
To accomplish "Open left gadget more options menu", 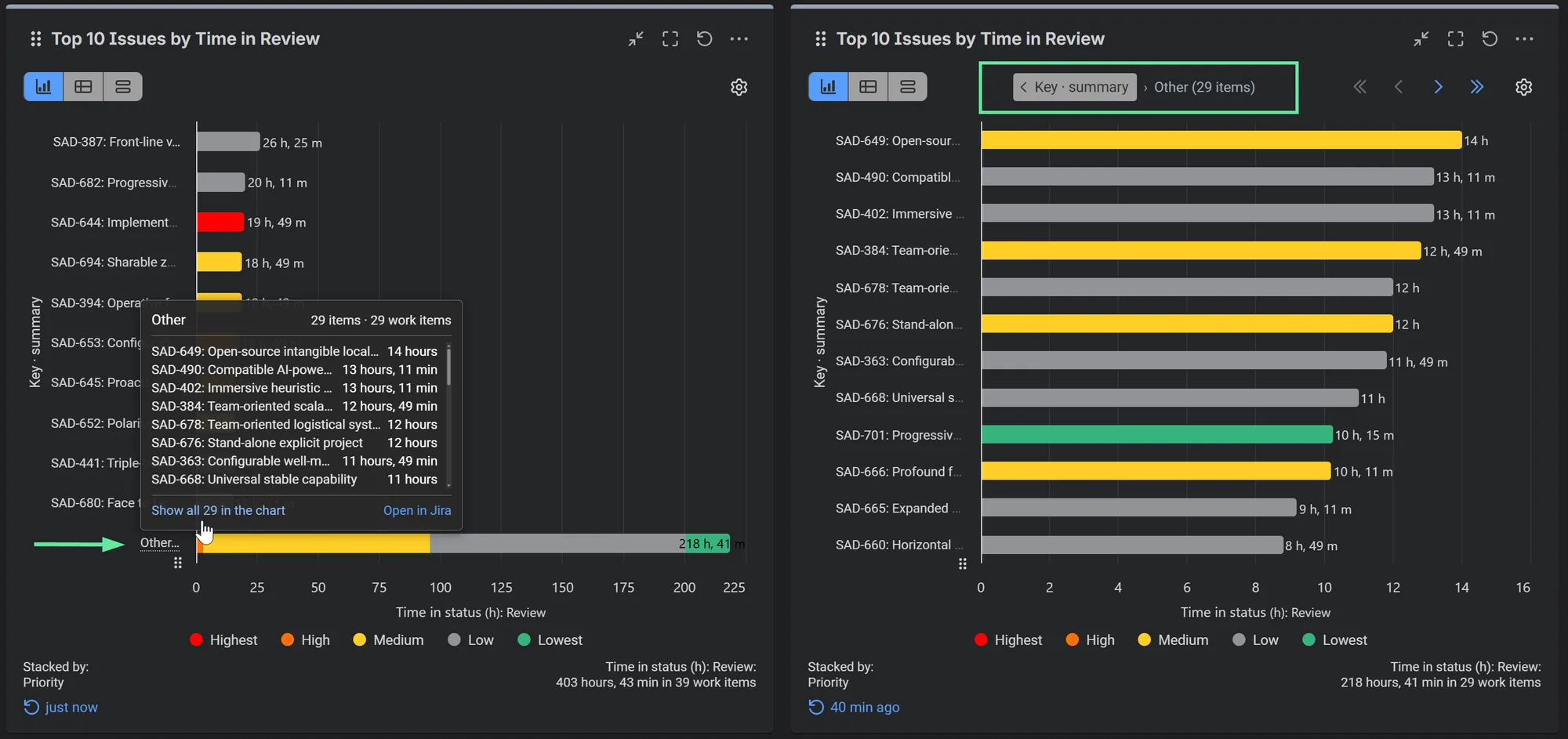I will tap(739, 39).
